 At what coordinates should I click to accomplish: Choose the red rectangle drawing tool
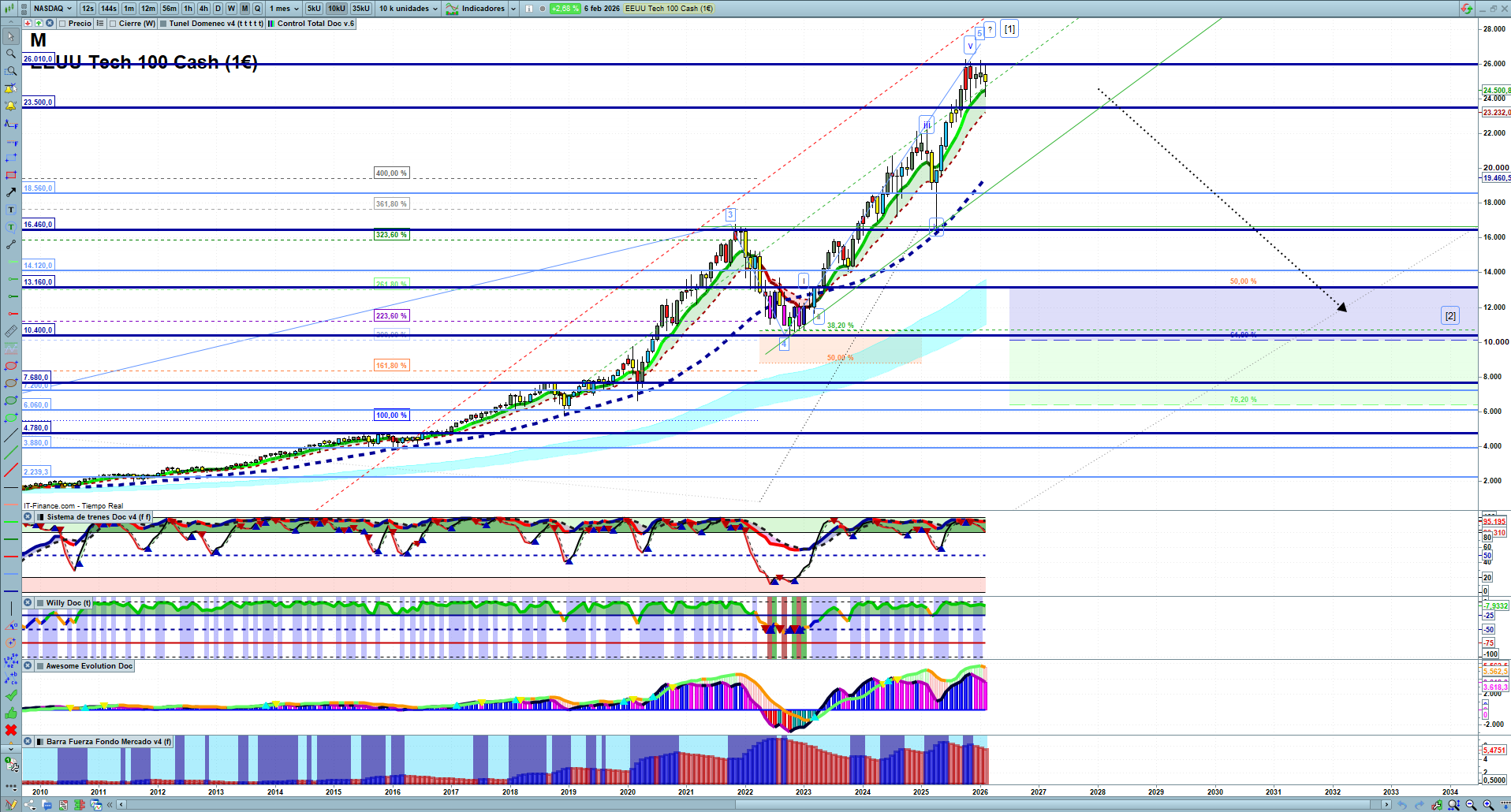(x=10, y=175)
